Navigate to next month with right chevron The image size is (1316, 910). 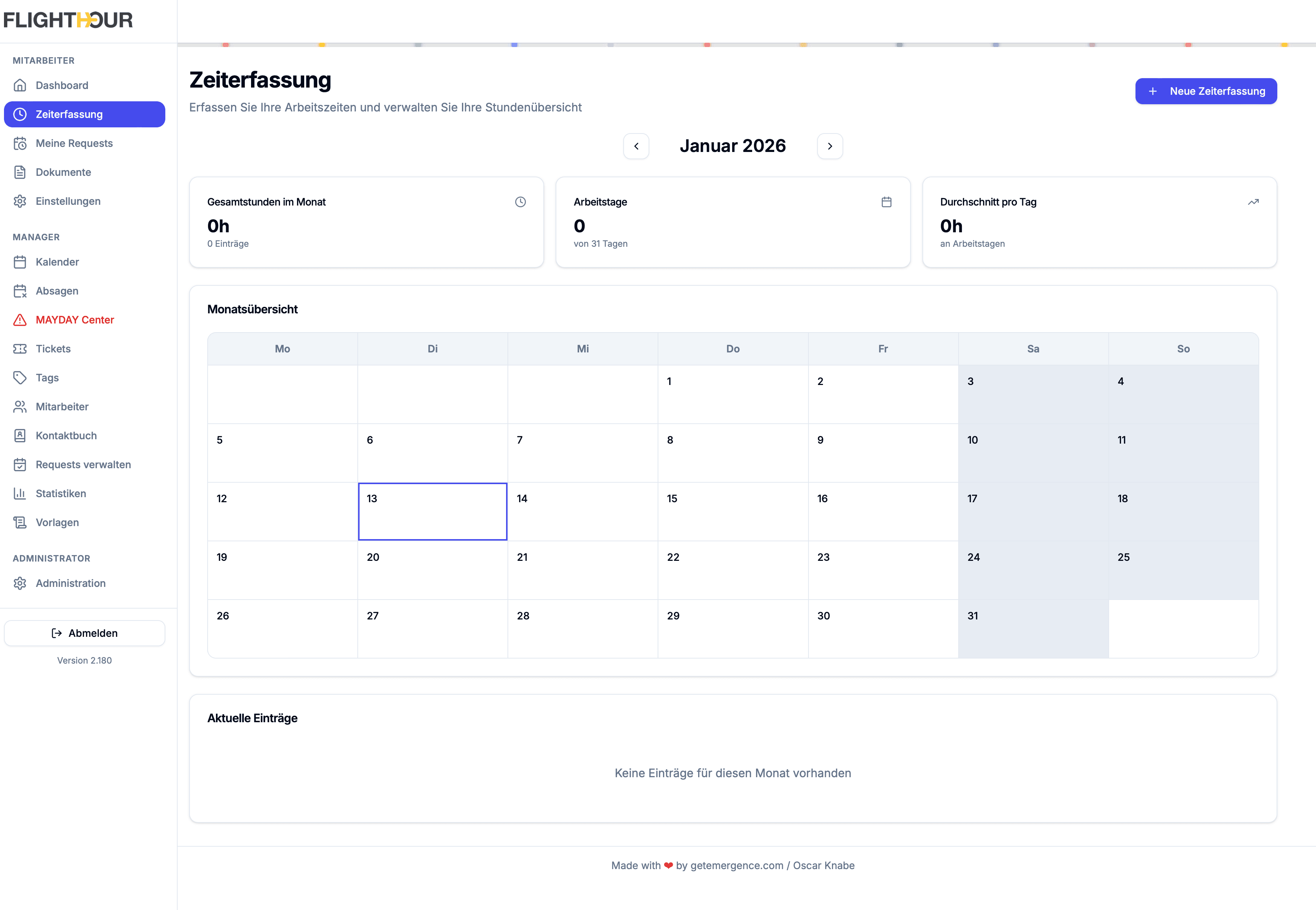click(x=830, y=146)
